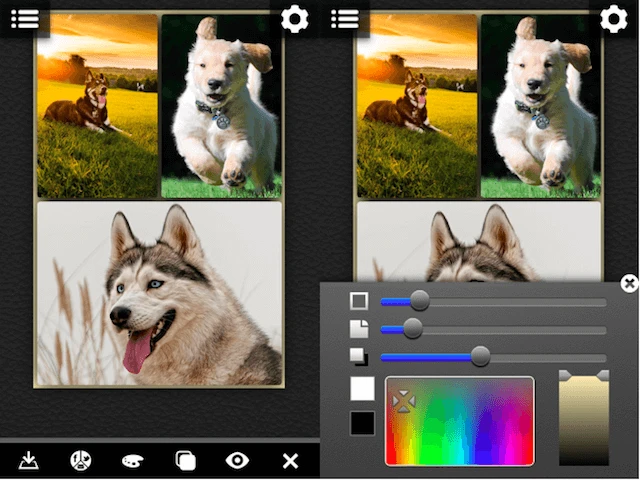
Task: Pick a color in the rainbow spectrum
Action: pyautogui.click(x=460, y=421)
